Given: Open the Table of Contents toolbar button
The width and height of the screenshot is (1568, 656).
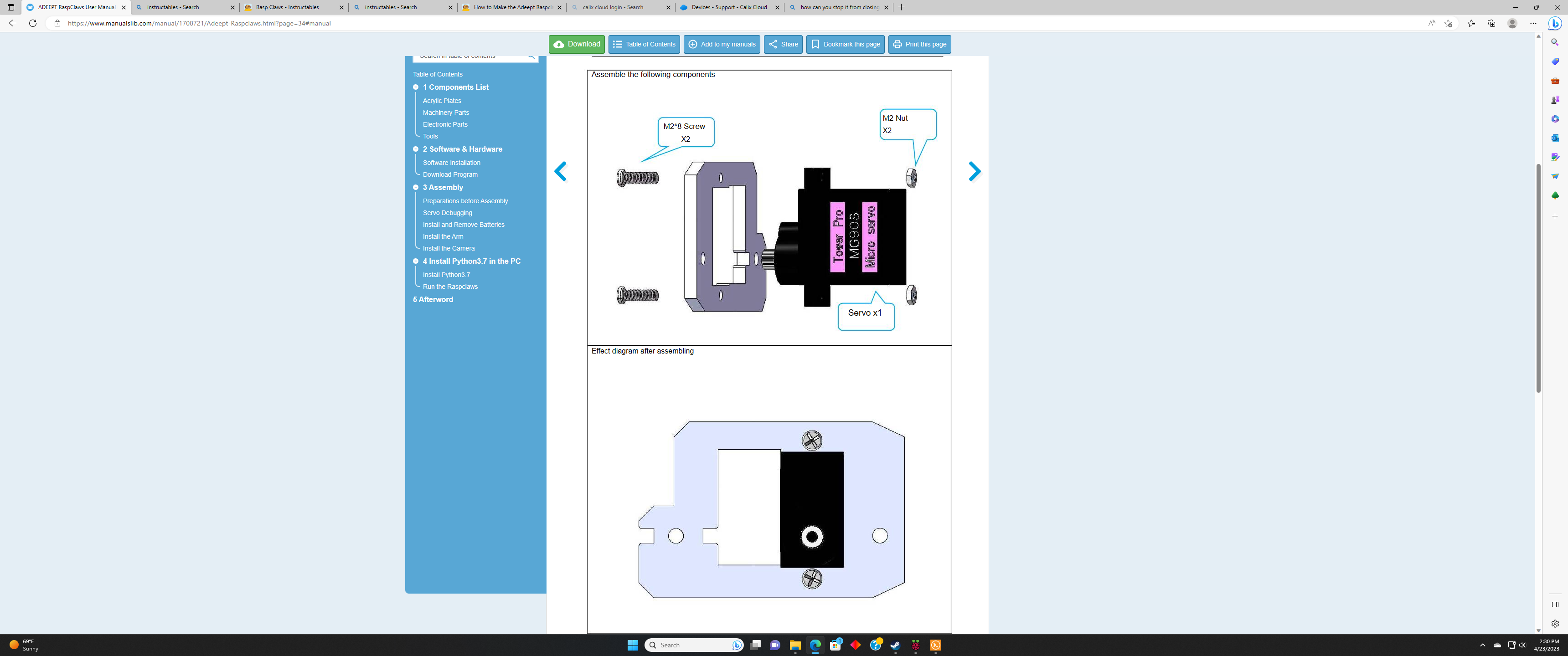Looking at the screenshot, I should (x=644, y=44).
